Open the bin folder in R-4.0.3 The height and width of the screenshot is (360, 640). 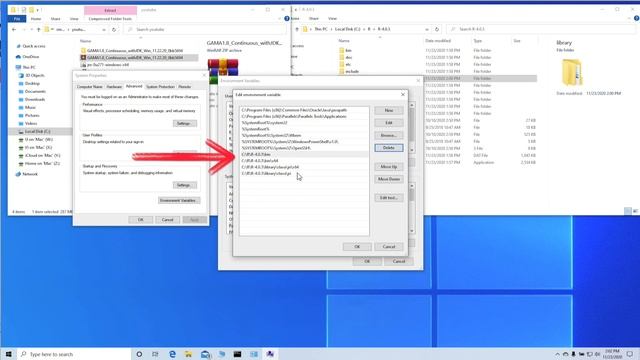tap(348, 50)
